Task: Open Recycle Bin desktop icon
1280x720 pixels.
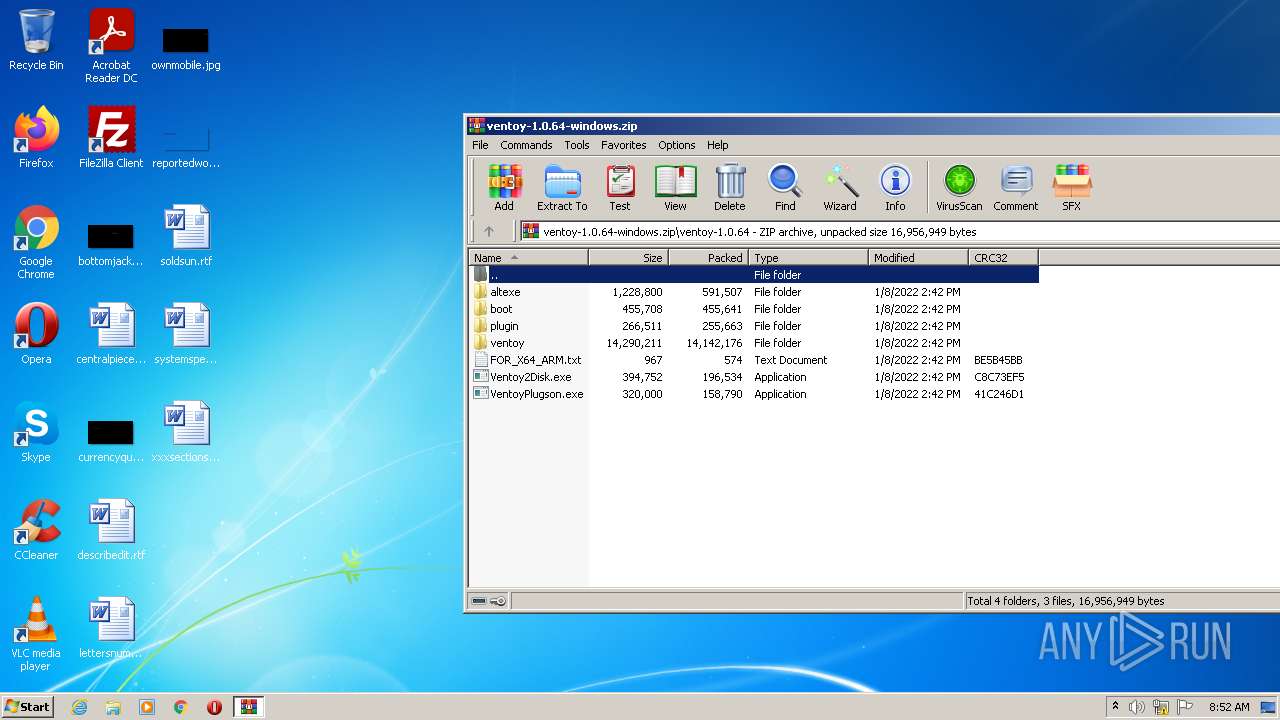Action: 36,40
